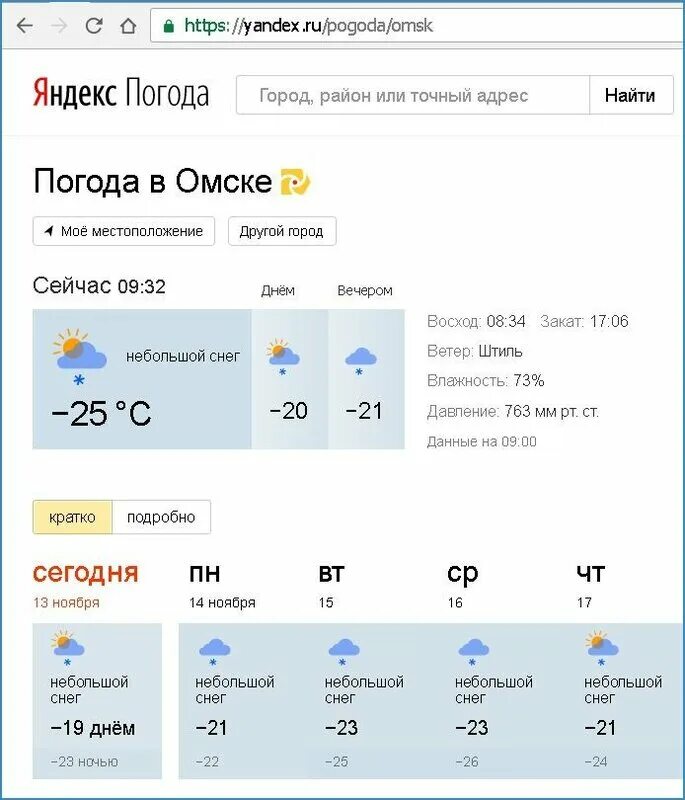The width and height of the screenshot is (685, 800).
Task: Open the yellow map icon beside Омске
Action: coord(295,182)
